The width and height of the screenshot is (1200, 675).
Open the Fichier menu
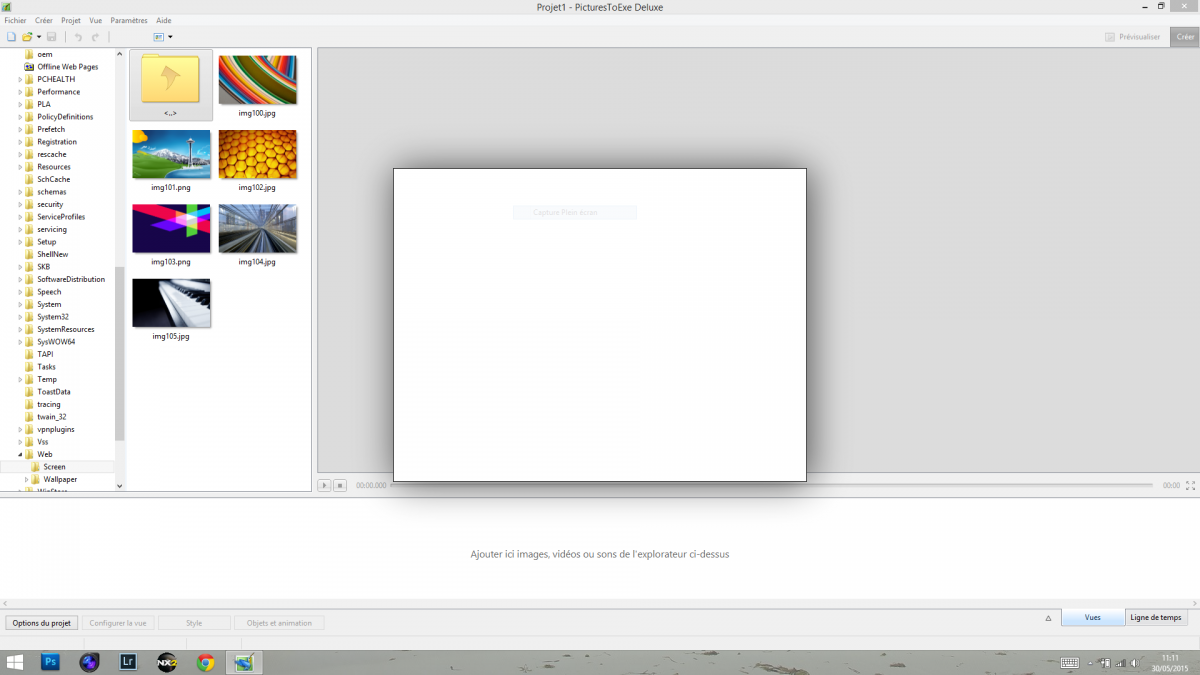[x=15, y=20]
